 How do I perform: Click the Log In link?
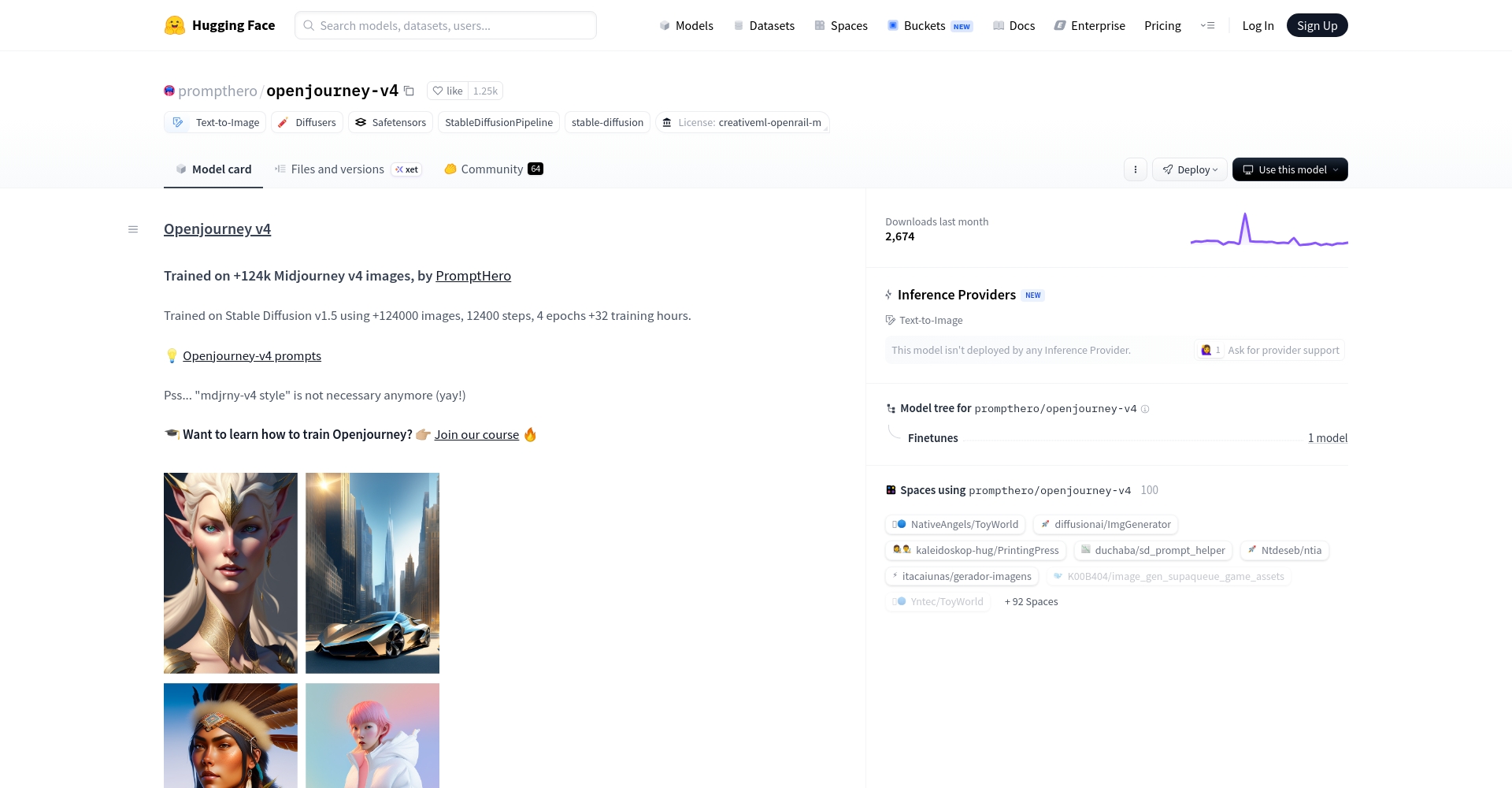(1258, 25)
